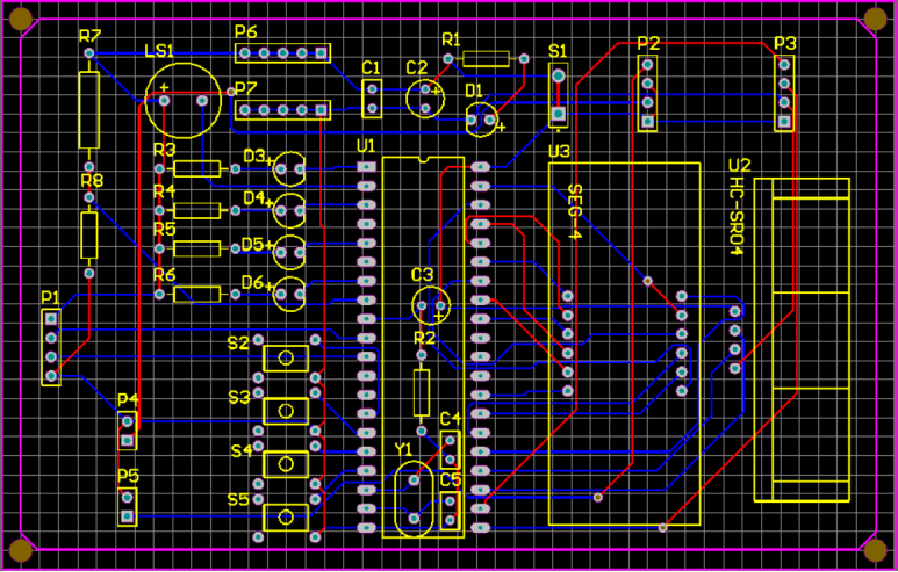The image size is (898, 572).
Task: Click the D3 LED circular footprint
Action: point(290,169)
